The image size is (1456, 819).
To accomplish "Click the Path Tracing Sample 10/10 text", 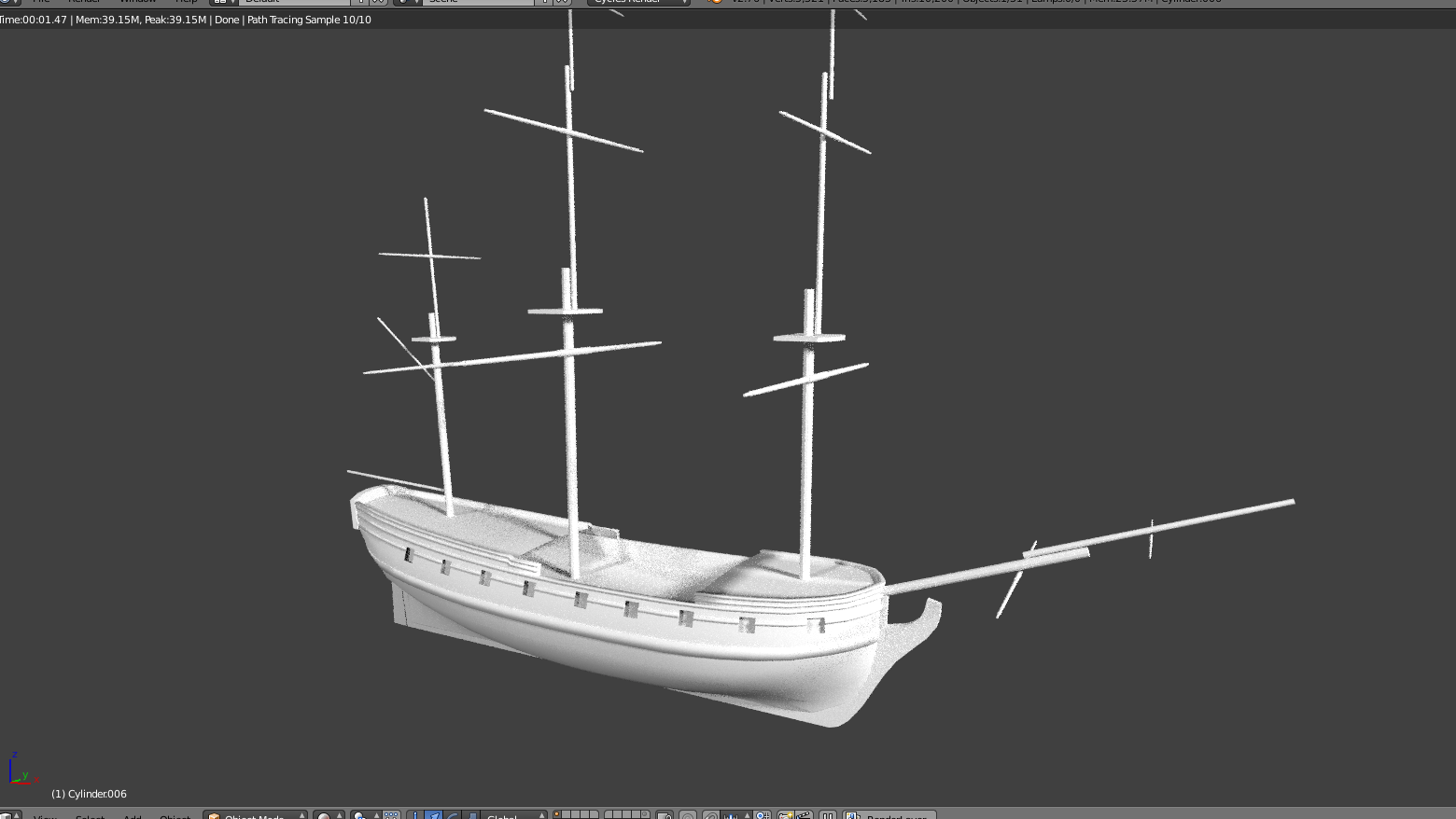I will pyautogui.click(x=309, y=20).
